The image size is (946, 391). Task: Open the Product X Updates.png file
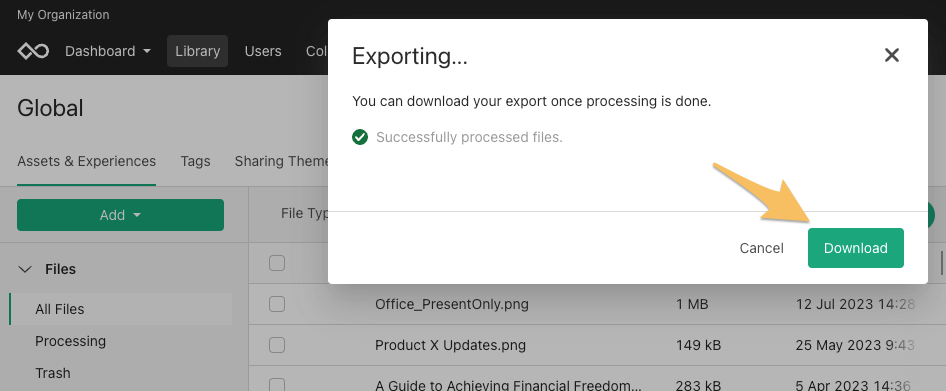click(x=450, y=345)
